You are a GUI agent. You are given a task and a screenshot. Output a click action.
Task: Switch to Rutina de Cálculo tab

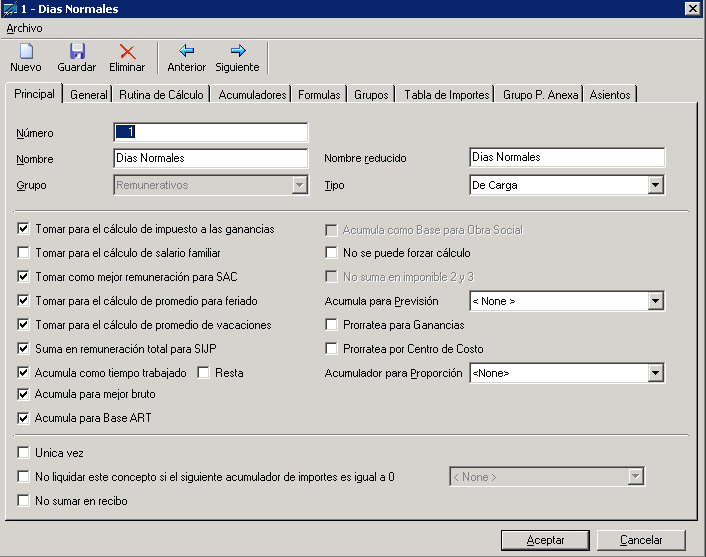(161, 95)
